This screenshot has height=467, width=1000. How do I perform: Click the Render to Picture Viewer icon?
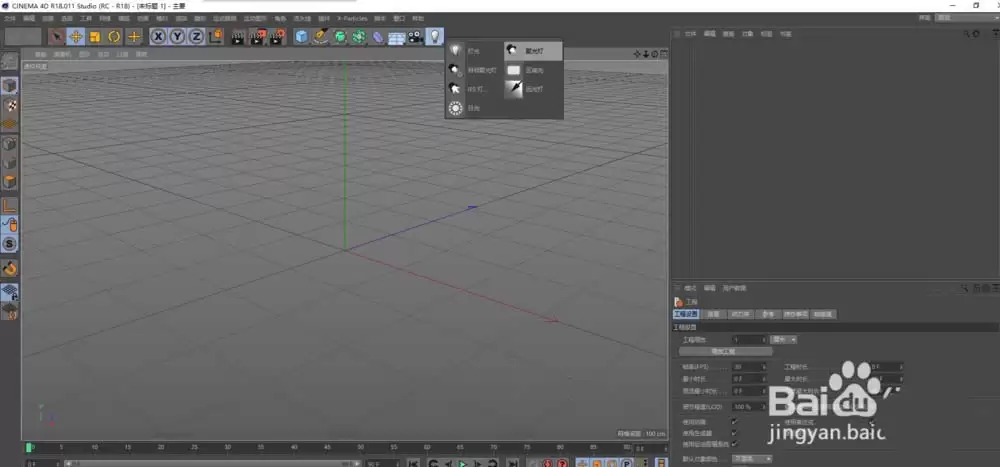pos(257,37)
